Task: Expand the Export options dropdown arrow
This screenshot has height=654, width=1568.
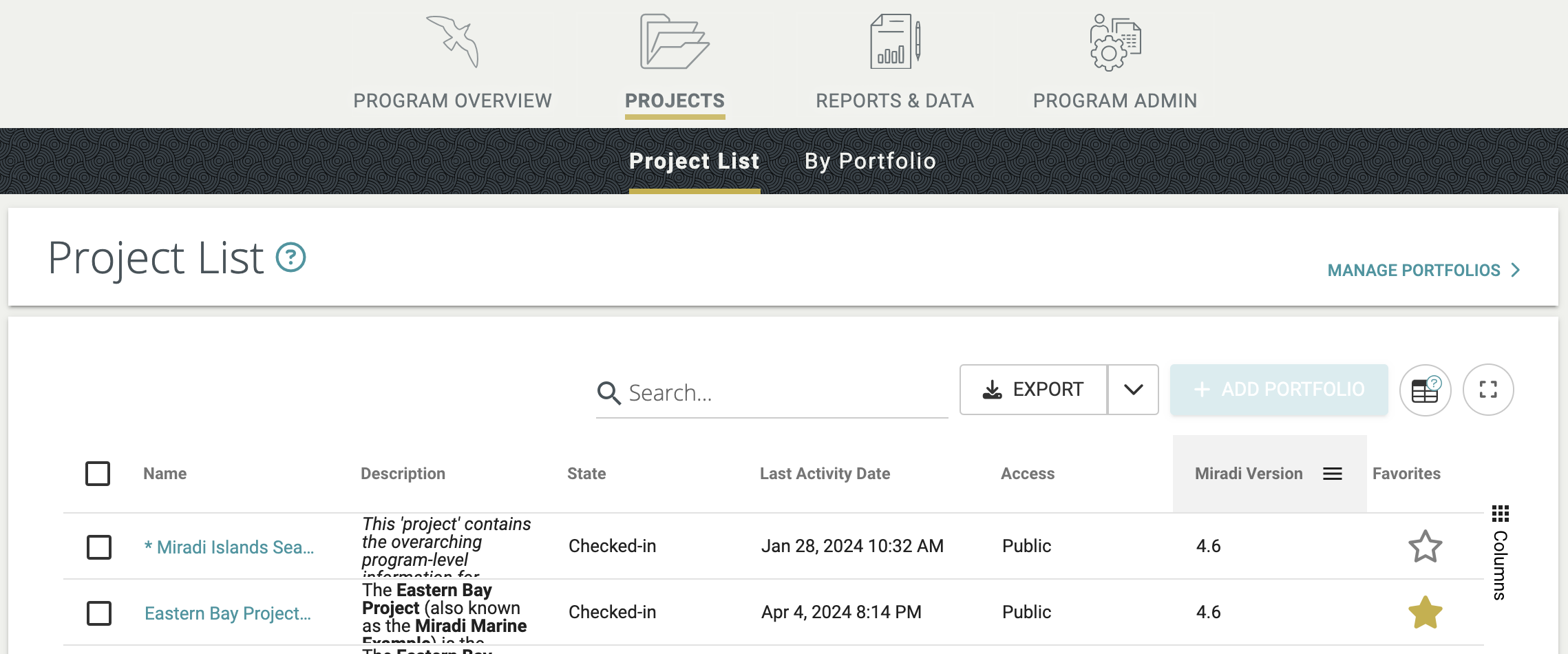Action: (x=1133, y=390)
